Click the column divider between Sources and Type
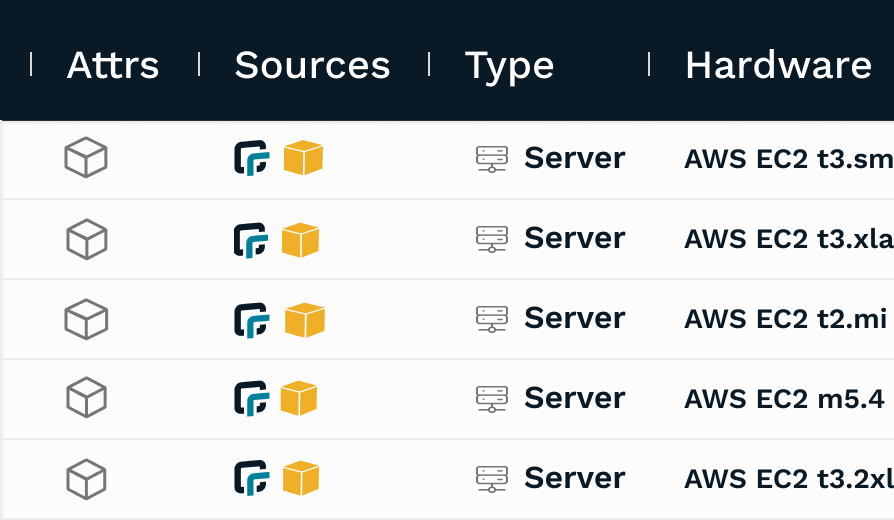The height and width of the screenshot is (520, 894). click(429, 64)
